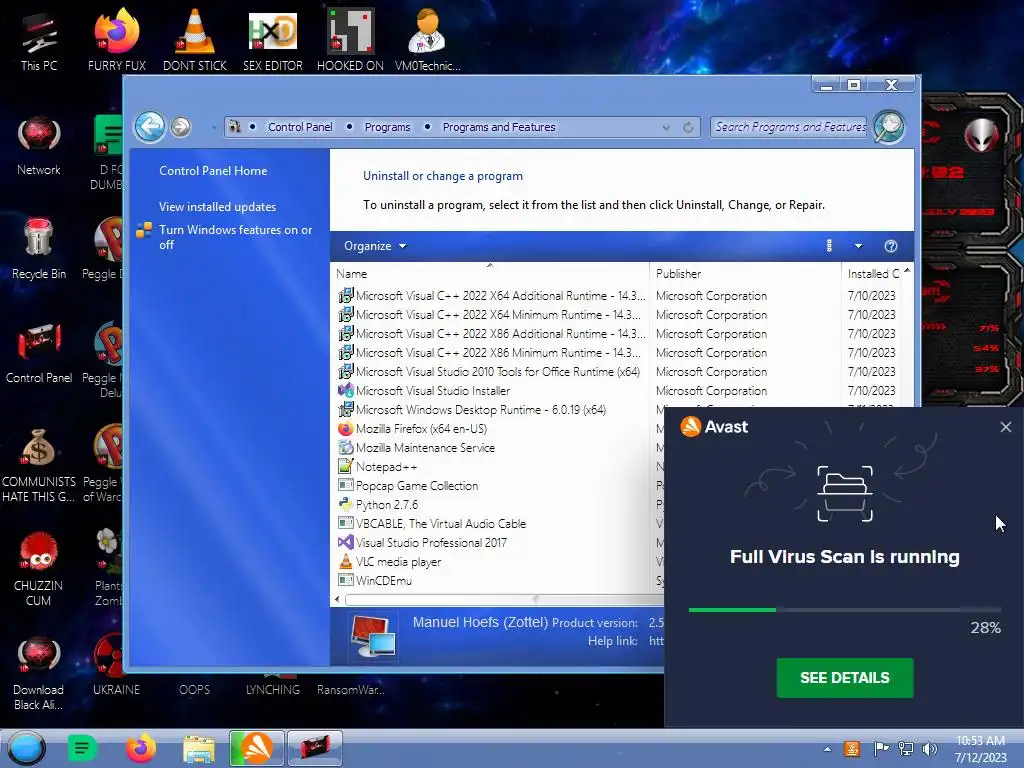Open Control Panel Home link
1024x768 pixels.
pos(213,171)
